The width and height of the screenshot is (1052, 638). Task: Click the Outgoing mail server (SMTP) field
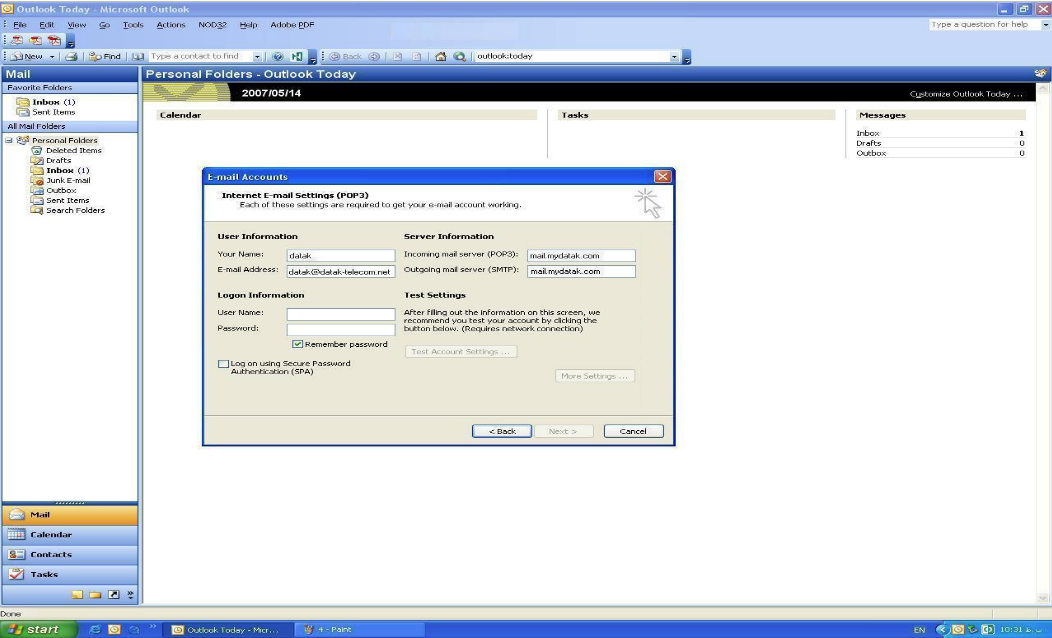tap(581, 272)
